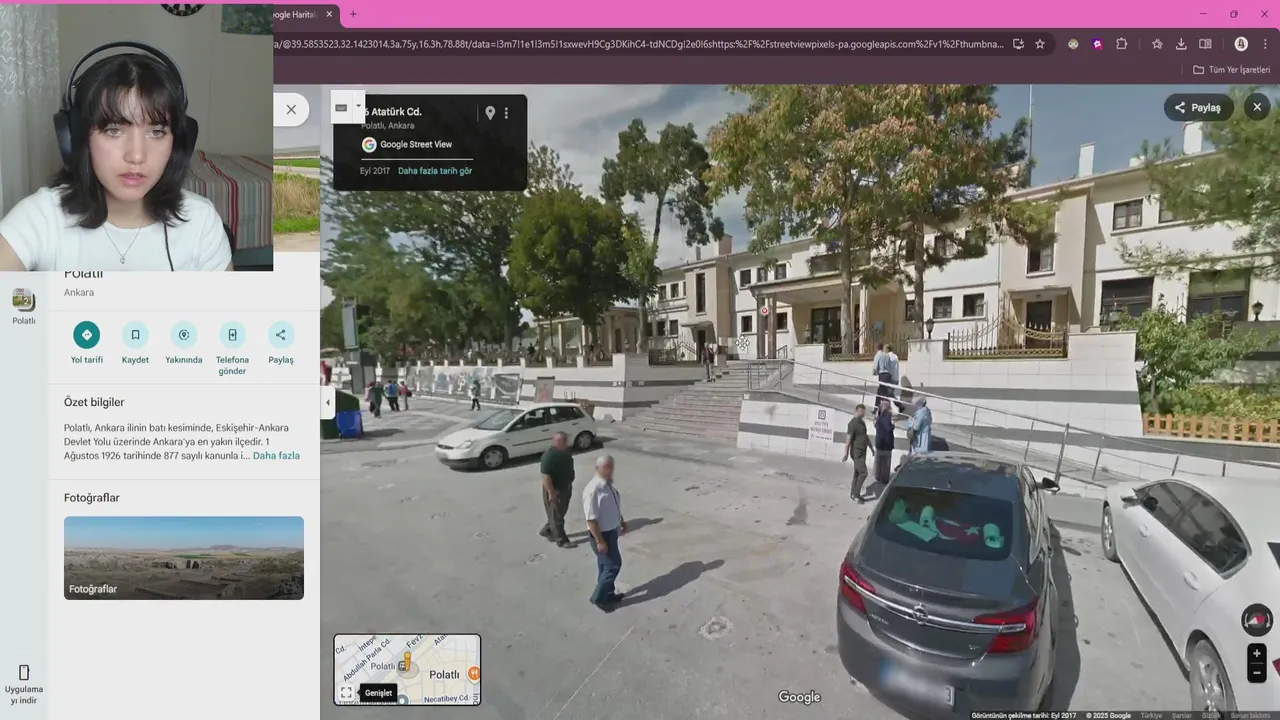The height and width of the screenshot is (720, 1280).
Task: Open a new browser tab
Action: tap(353, 14)
